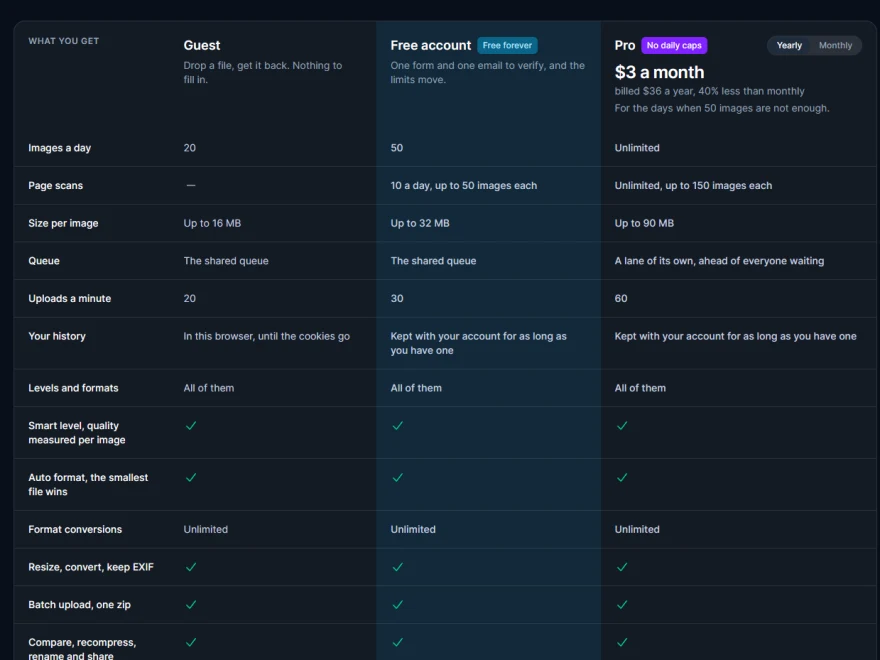
Task: Click 'Smart level, quality measured per image' label
Action: click(x=77, y=433)
